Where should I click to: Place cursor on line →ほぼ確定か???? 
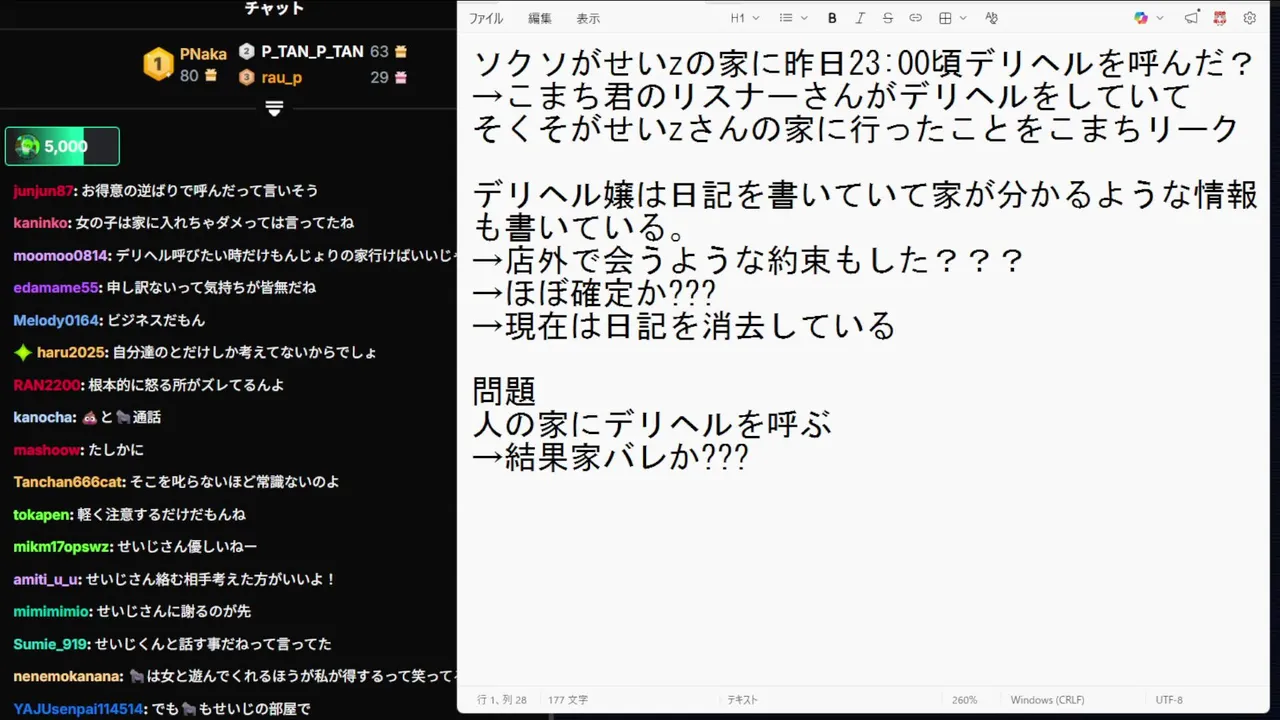coord(594,293)
